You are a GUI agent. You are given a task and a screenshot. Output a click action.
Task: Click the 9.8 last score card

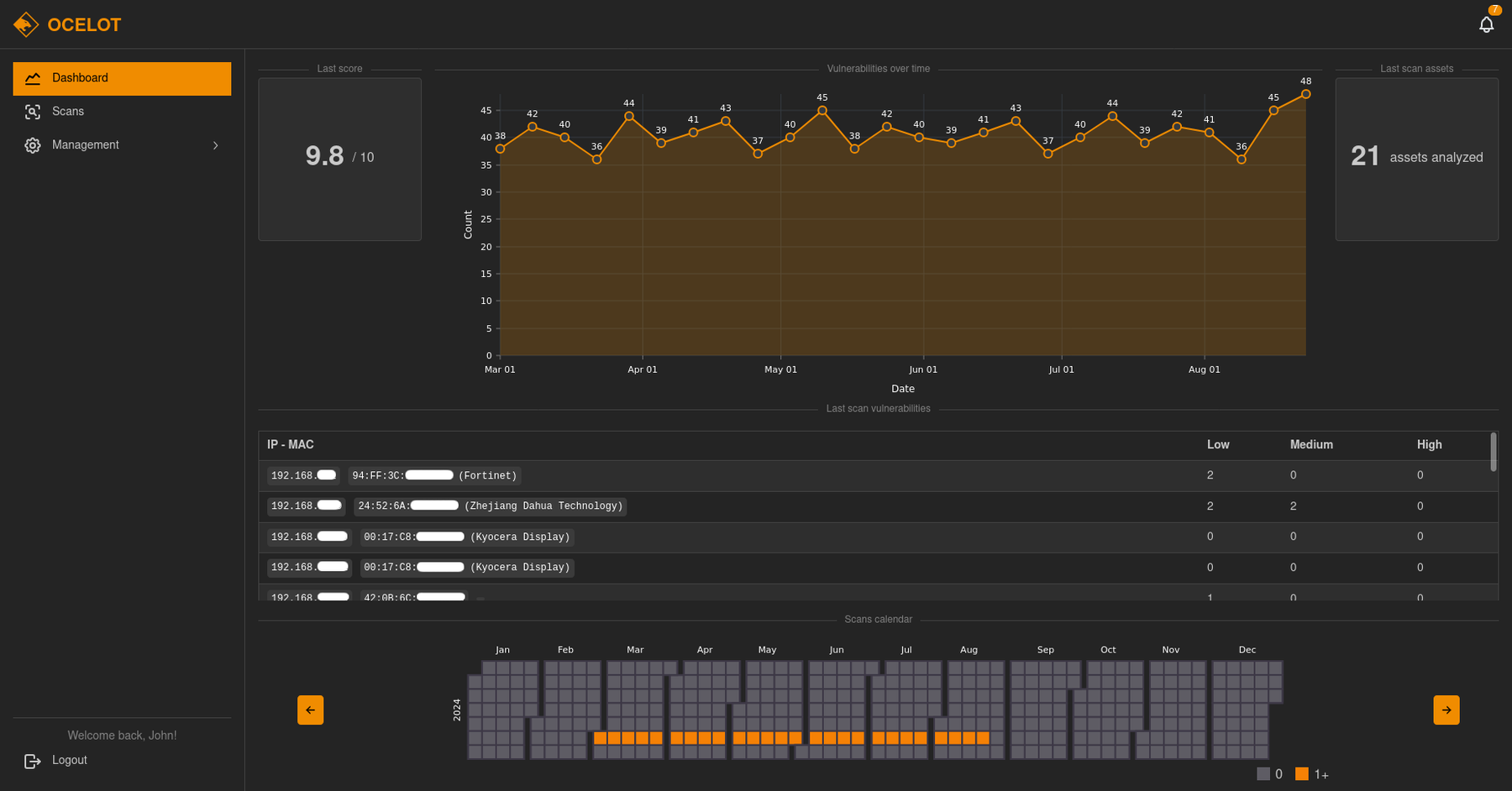(339, 160)
